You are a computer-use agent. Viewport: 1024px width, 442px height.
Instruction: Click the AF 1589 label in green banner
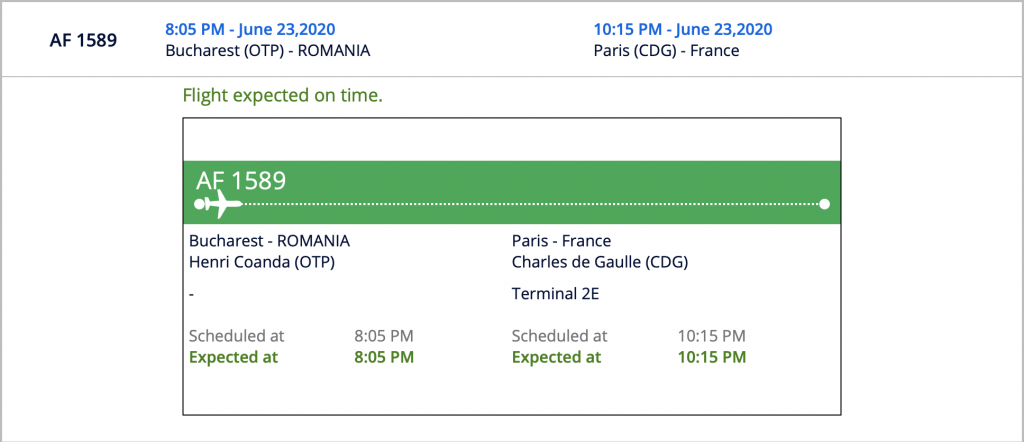pyautogui.click(x=241, y=180)
